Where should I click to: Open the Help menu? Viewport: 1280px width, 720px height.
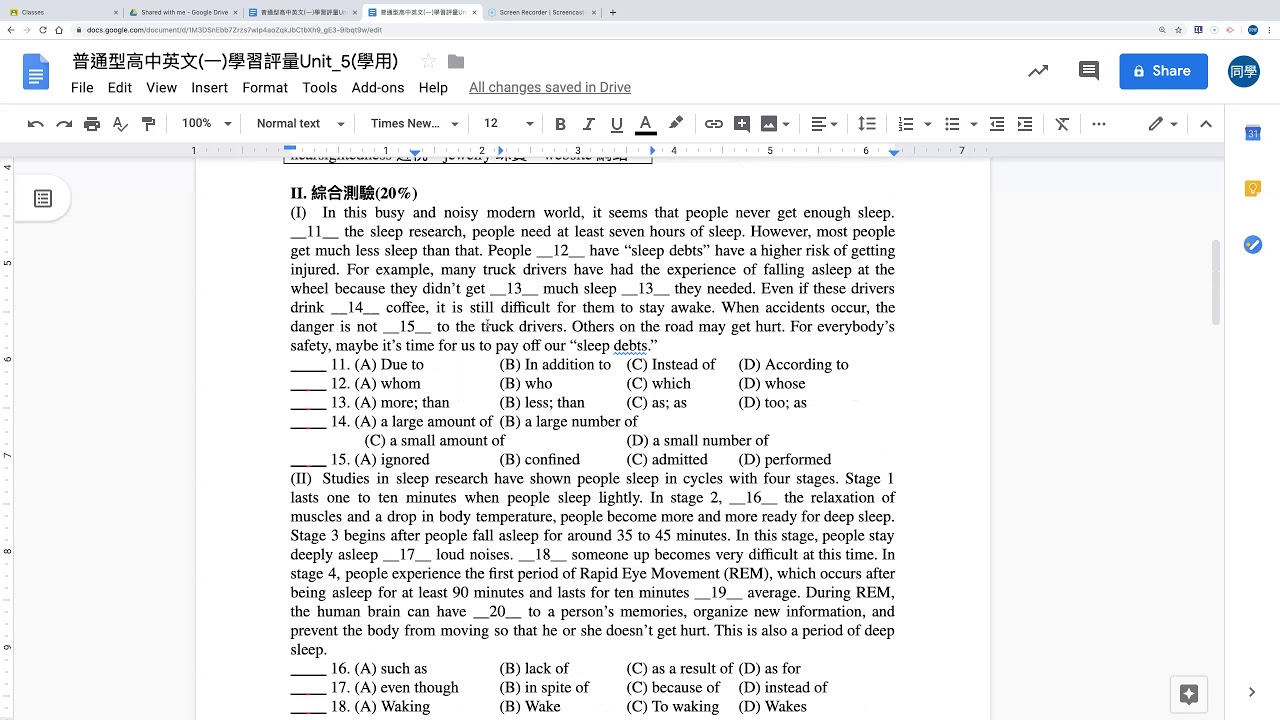(x=433, y=87)
